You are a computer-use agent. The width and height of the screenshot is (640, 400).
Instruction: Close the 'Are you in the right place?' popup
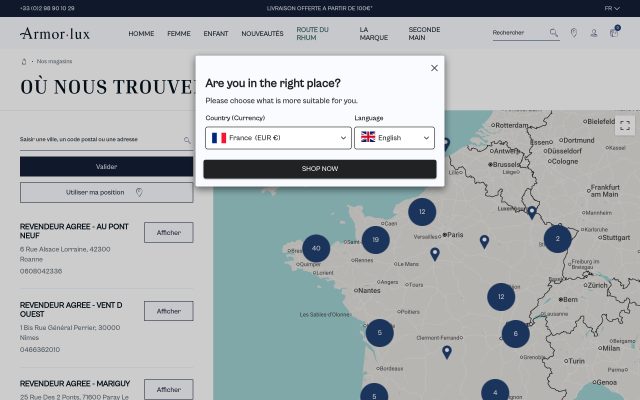[x=434, y=68]
